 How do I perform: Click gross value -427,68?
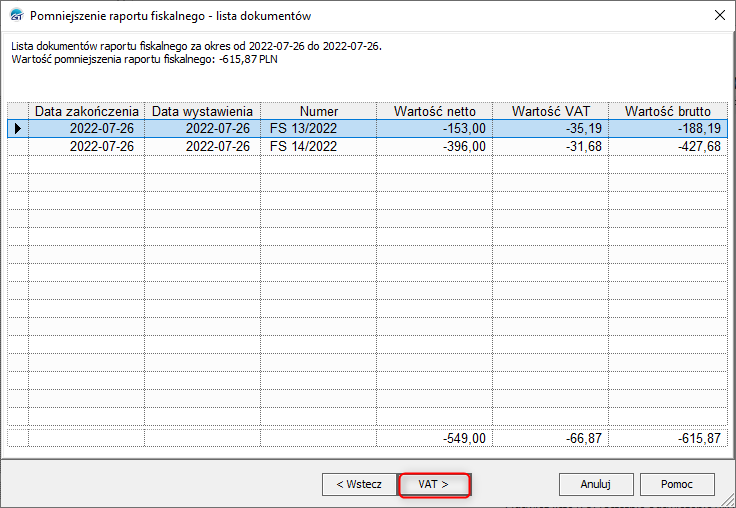coord(699,146)
